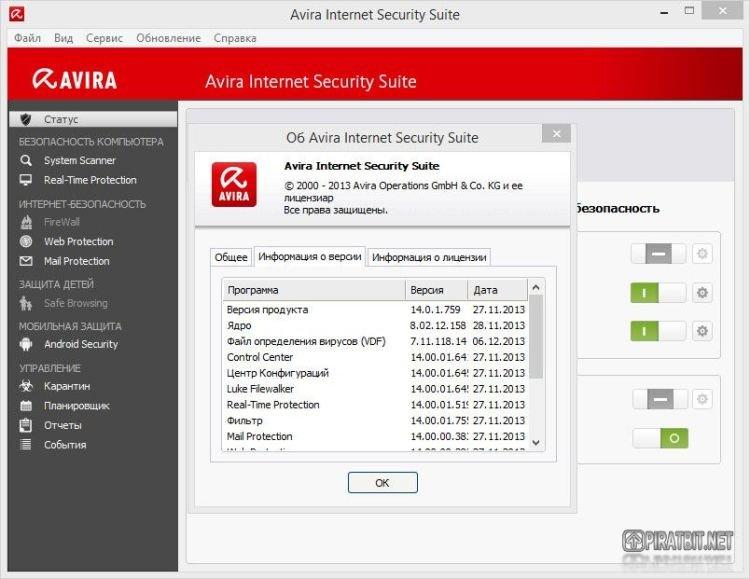Open the Сервис menu
Screen dimensions: 750x579
tap(104, 38)
